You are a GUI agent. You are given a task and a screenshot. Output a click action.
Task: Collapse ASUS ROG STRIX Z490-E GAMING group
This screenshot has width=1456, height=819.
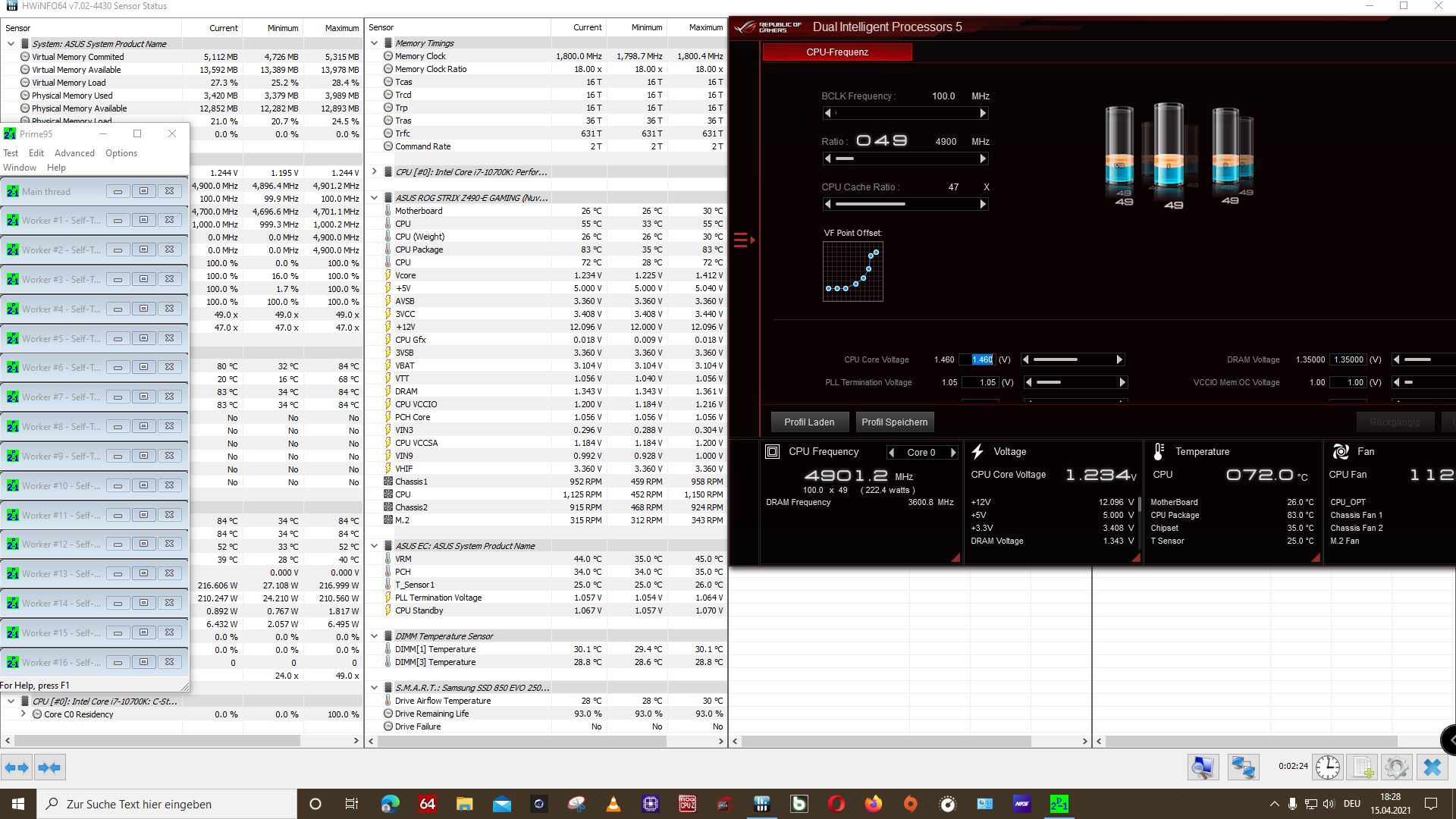(375, 198)
